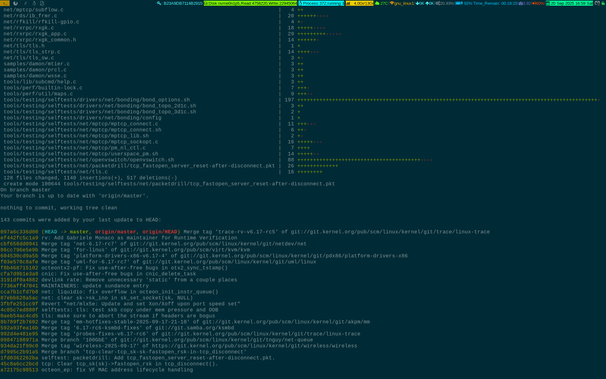This screenshot has height=379, width=606.
Task: Click the '143 commits were added' message
Action: (x=81, y=220)
